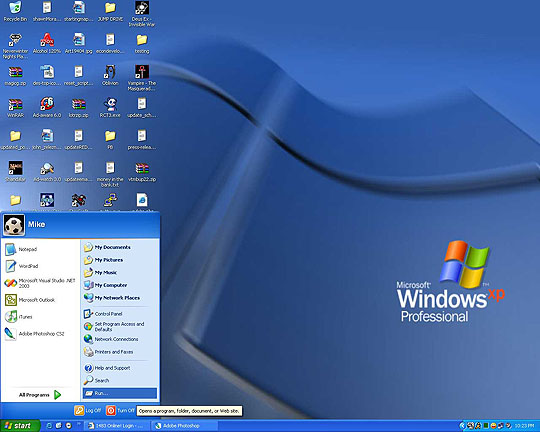Launch Ad-aware 6.0 from desktop

tap(47, 107)
